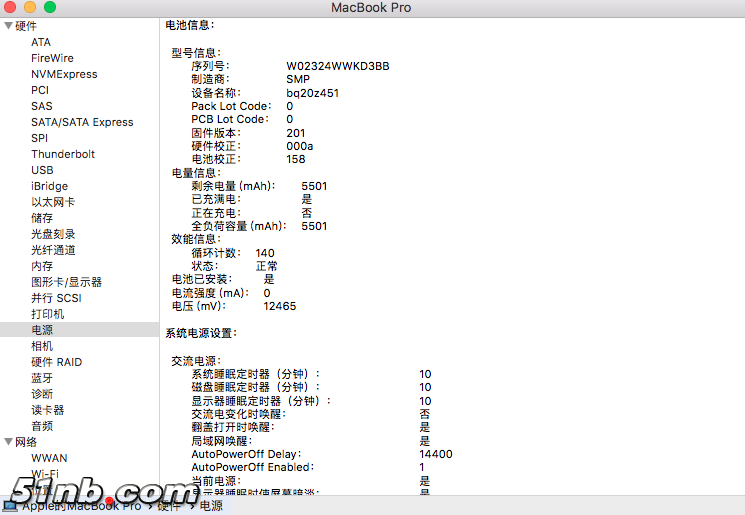Select PCI in the hardware list

click(x=40, y=90)
